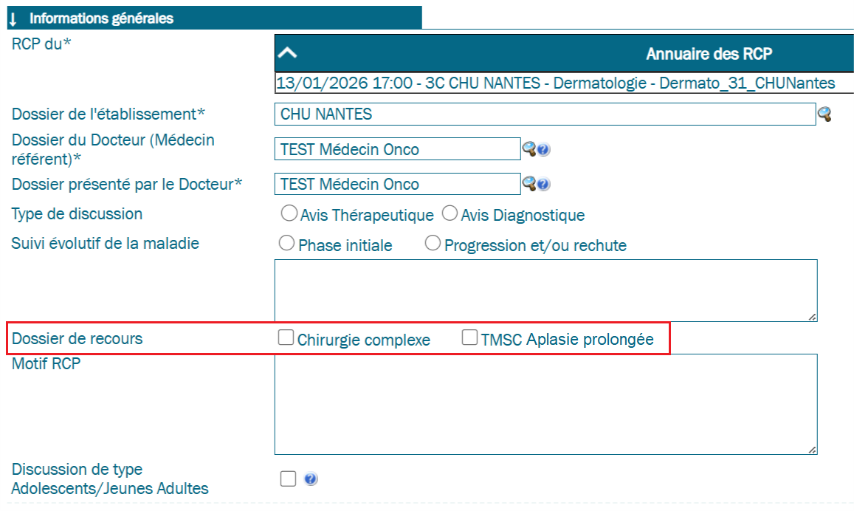Collapse the Annuaire des RCP chevron
854x511 pixels.
pos(288,54)
